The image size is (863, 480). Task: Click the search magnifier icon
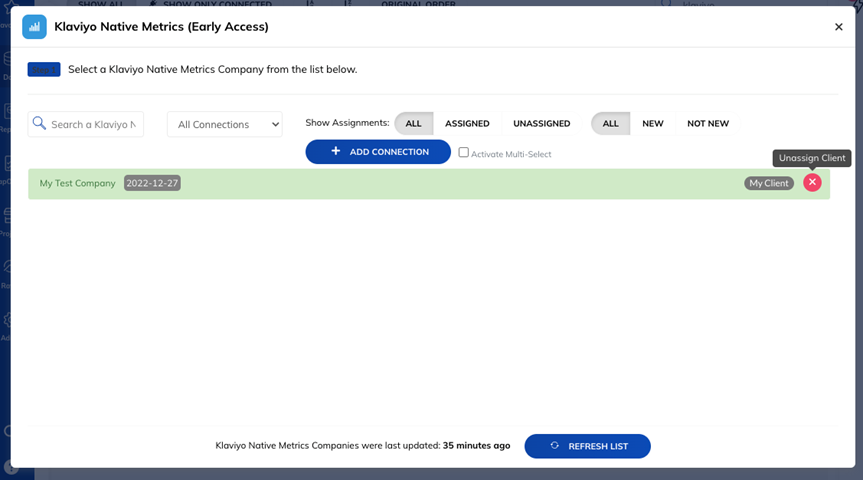point(39,123)
